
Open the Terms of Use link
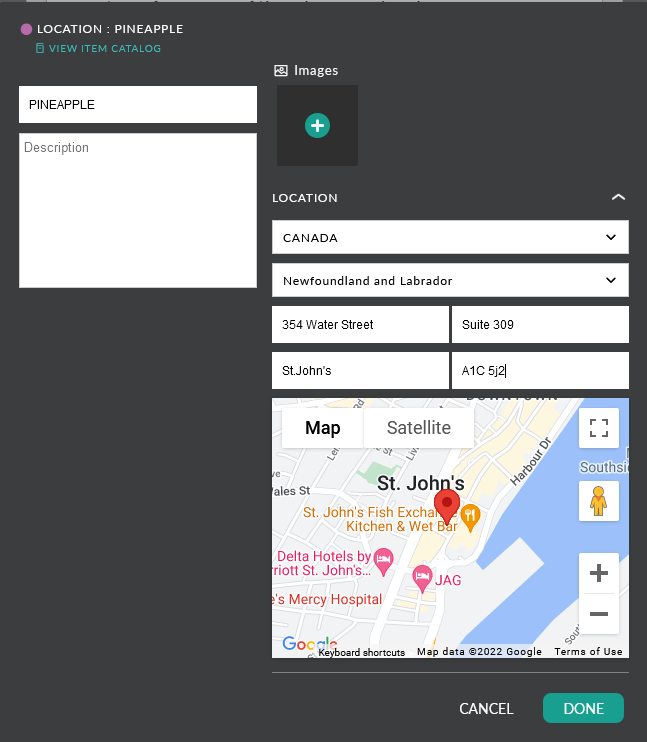pyautogui.click(x=588, y=652)
